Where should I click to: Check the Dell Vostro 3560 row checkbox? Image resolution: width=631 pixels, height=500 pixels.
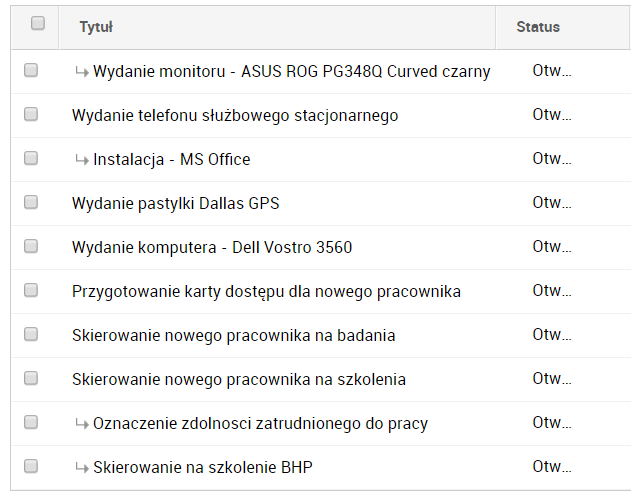click(x=31, y=247)
